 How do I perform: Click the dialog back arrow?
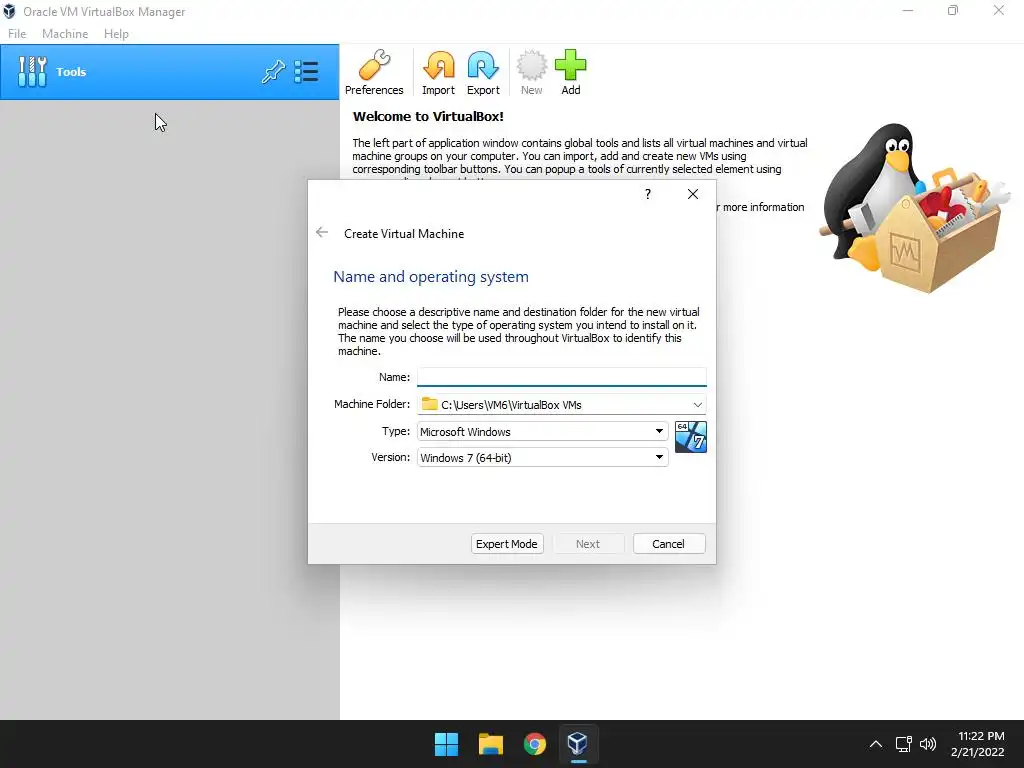coord(322,232)
